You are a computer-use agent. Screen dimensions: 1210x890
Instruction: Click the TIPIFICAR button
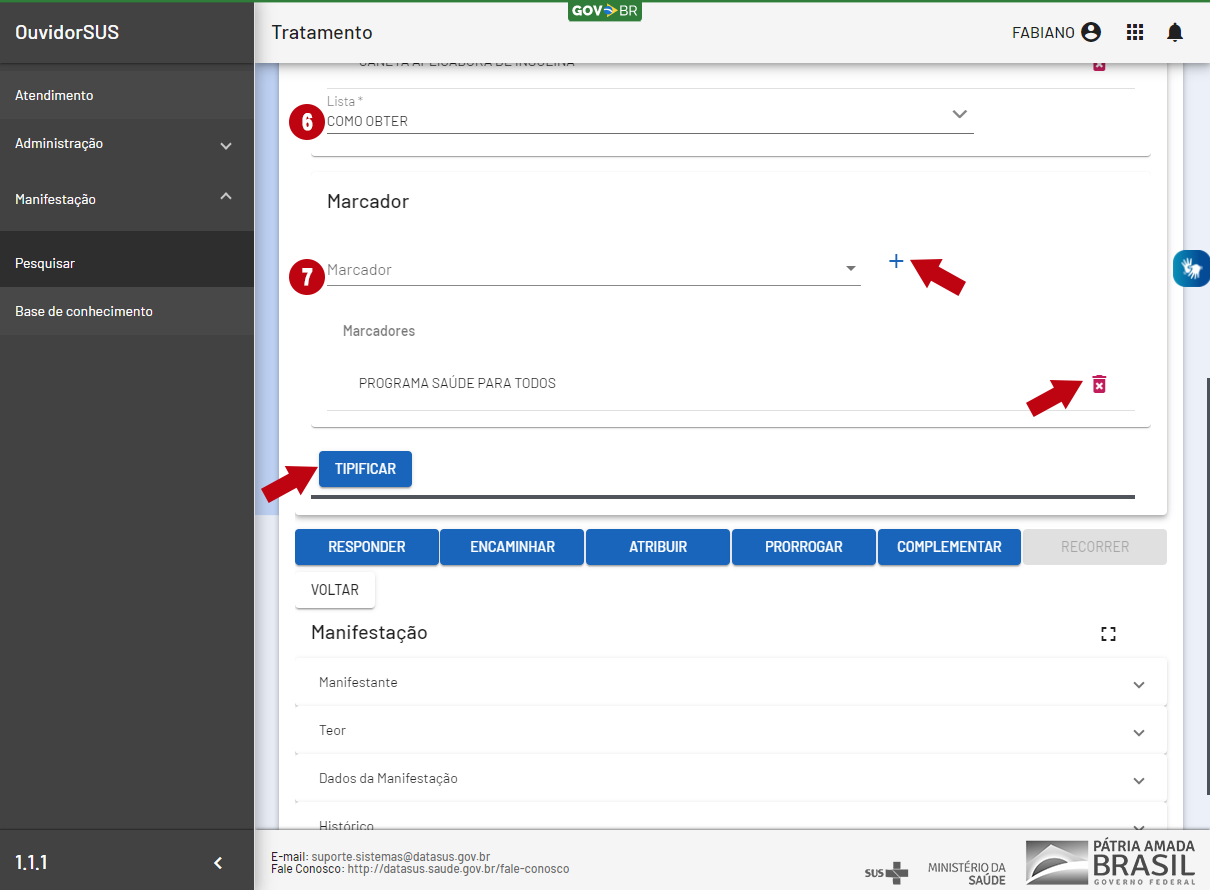365,469
